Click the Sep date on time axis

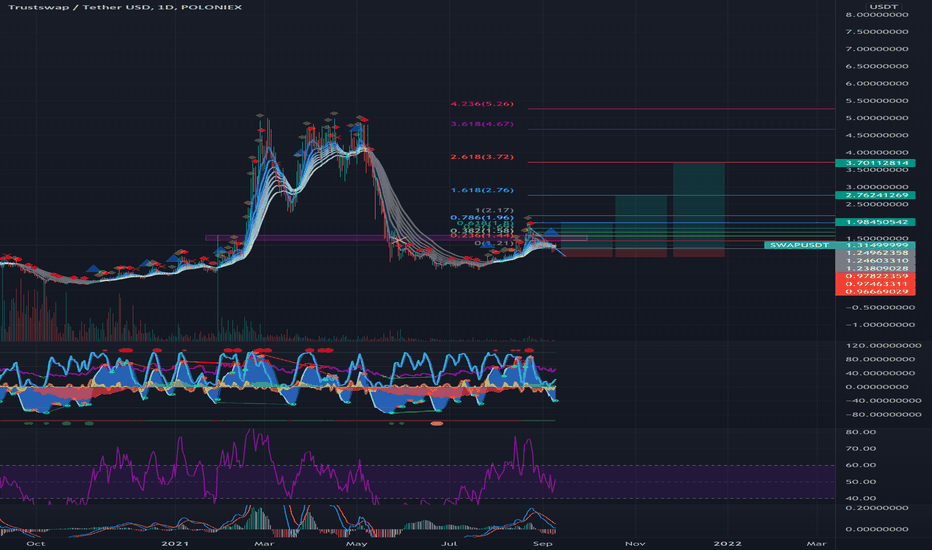543,543
